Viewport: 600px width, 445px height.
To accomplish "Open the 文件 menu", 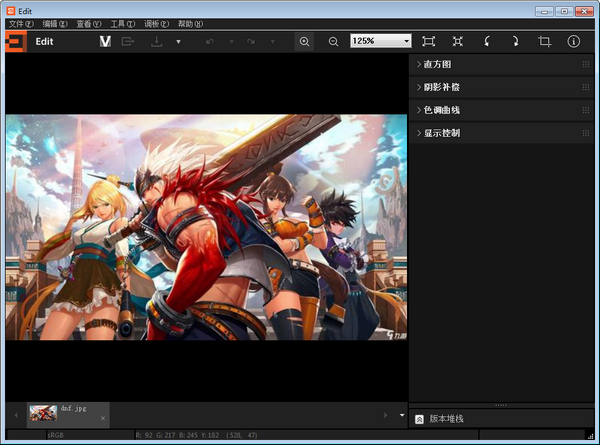I will click(x=22, y=23).
